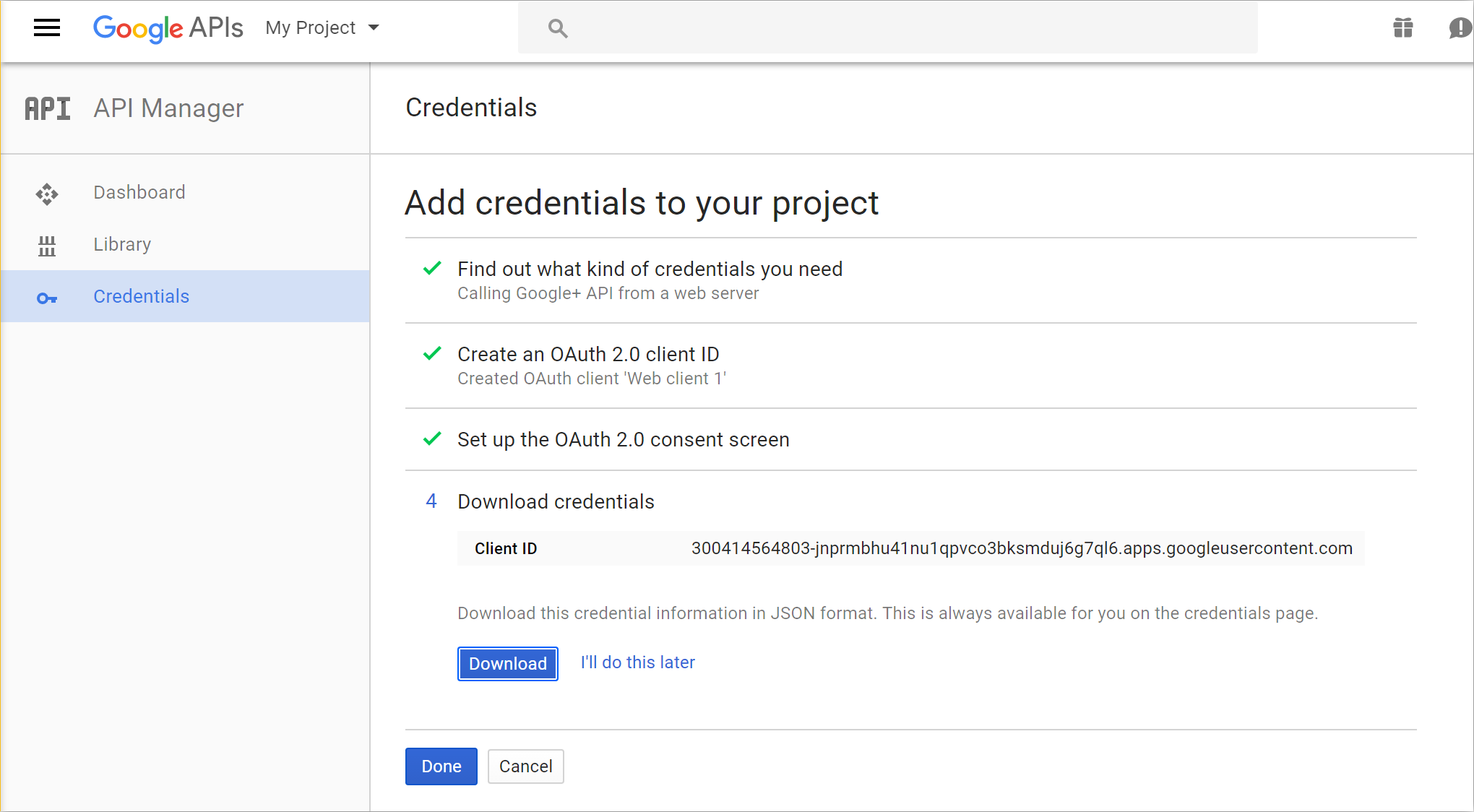The image size is (1474, 812).
Task: Download the credentials JSON file
Action: coord(508,663)
